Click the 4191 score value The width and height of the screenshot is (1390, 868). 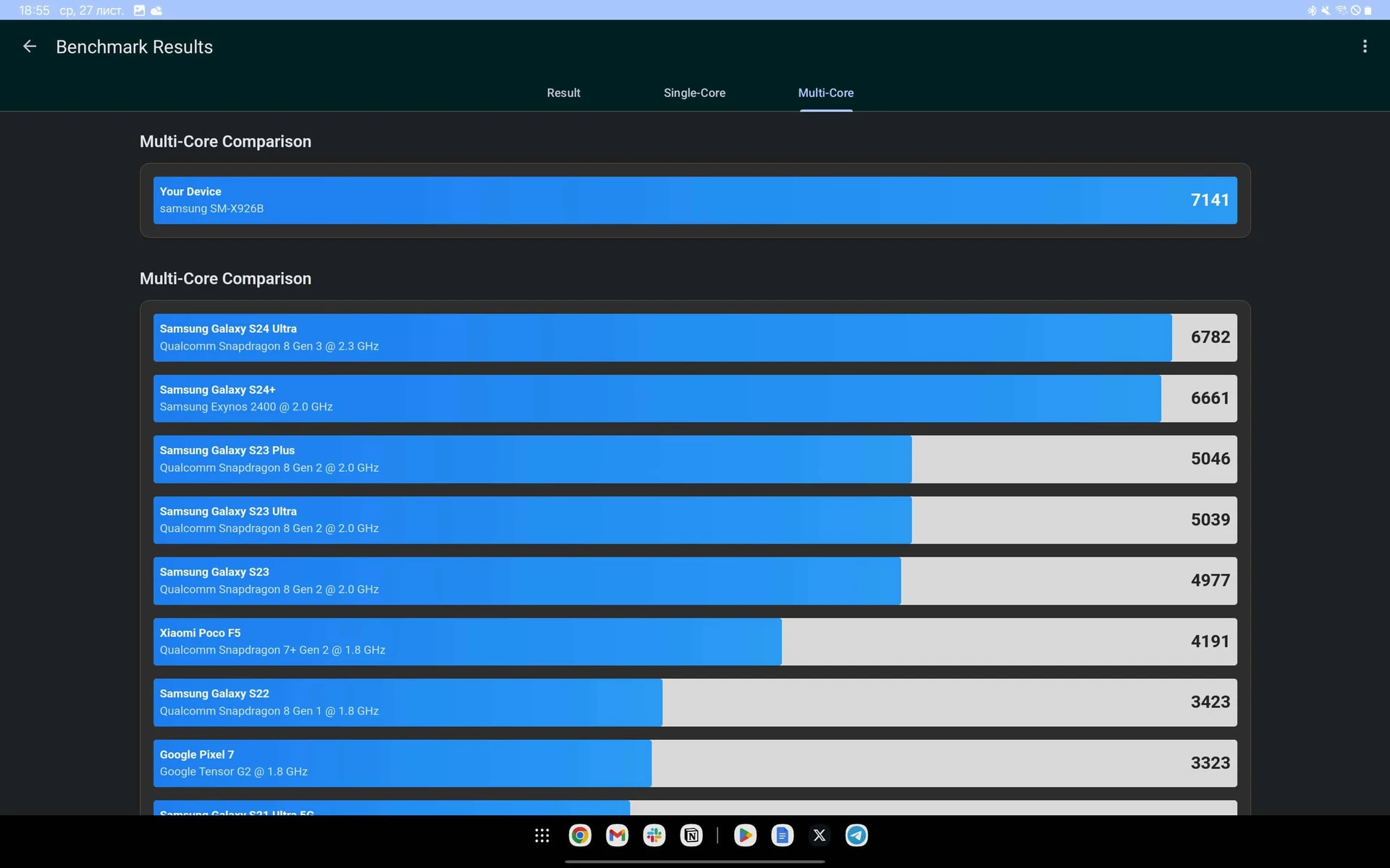coord(1210,641)
